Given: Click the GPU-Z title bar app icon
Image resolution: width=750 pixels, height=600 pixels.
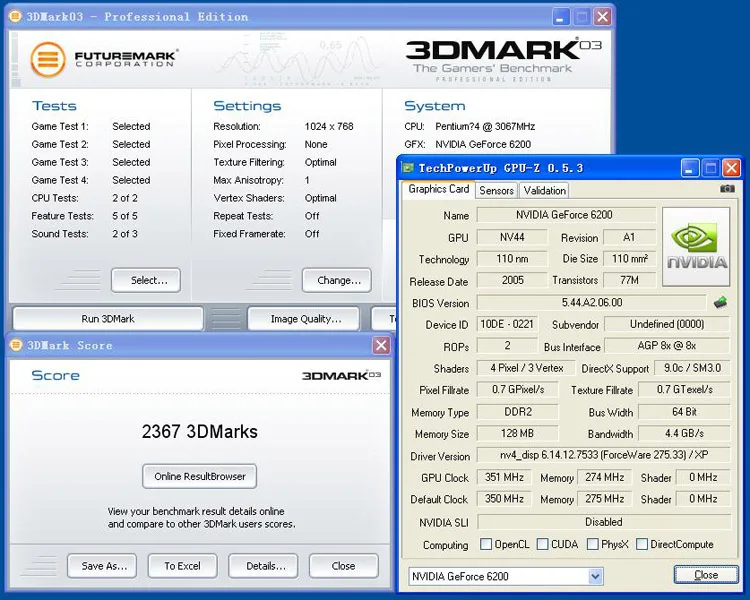Looking at the screenshot, I should point(408,168).
